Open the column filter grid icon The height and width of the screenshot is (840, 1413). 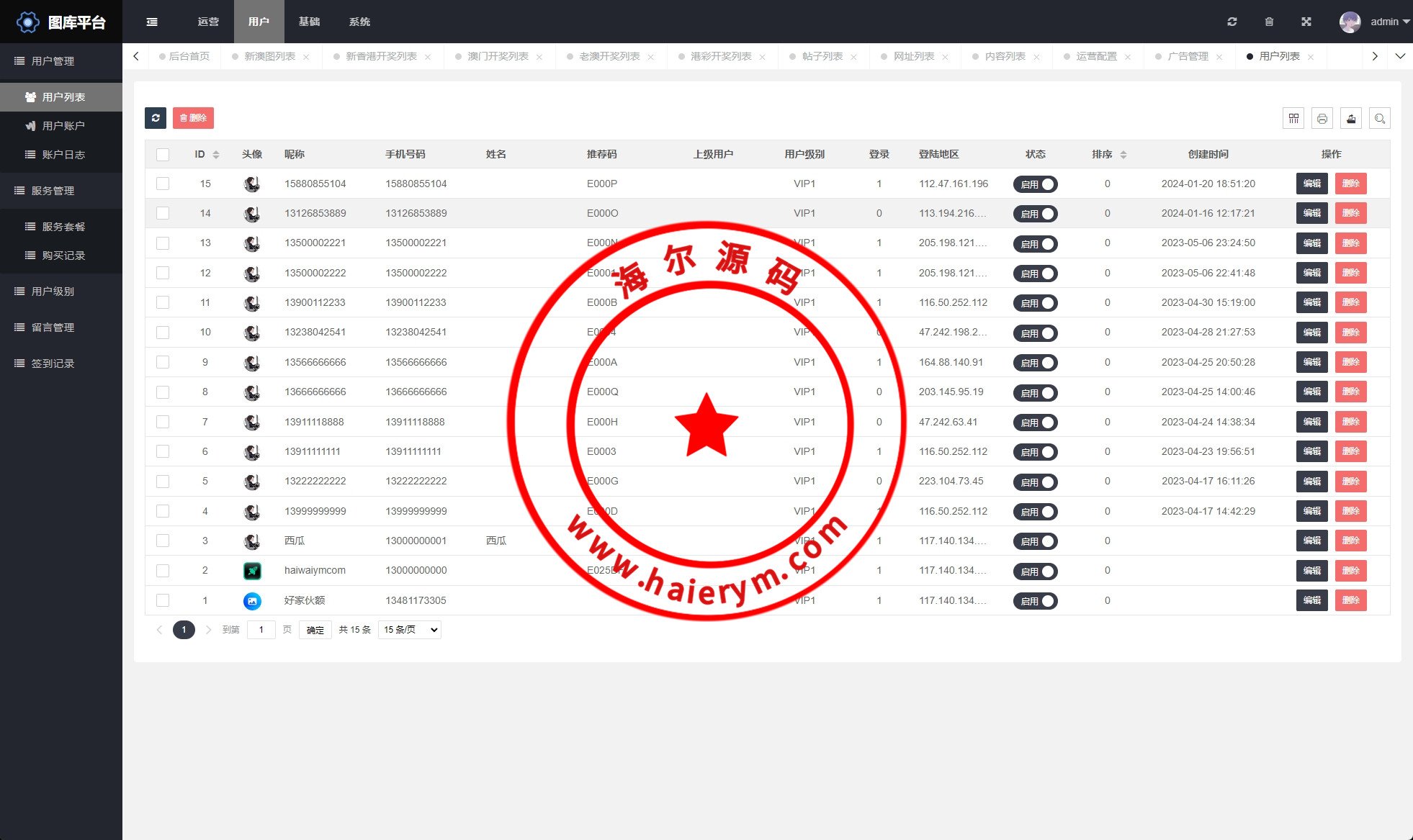tap(1293, 118)
